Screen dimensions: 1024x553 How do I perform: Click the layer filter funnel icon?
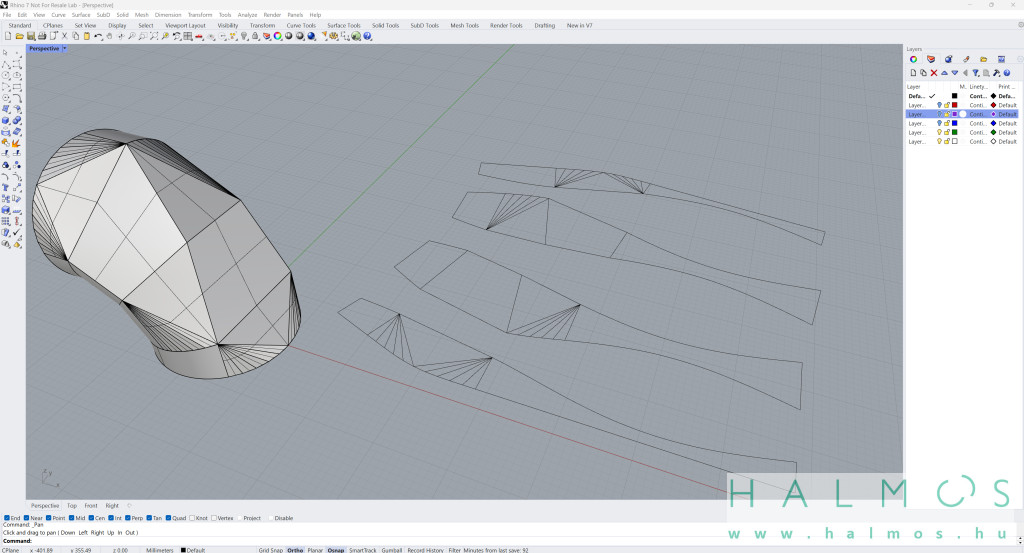click(x=975, y=73)
